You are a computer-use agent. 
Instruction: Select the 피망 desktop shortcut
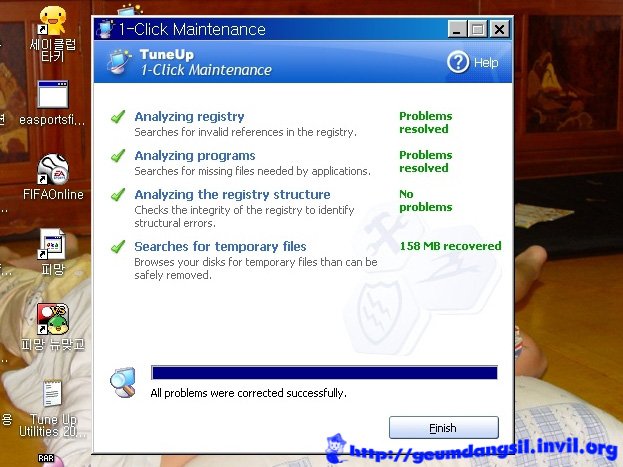52,252
